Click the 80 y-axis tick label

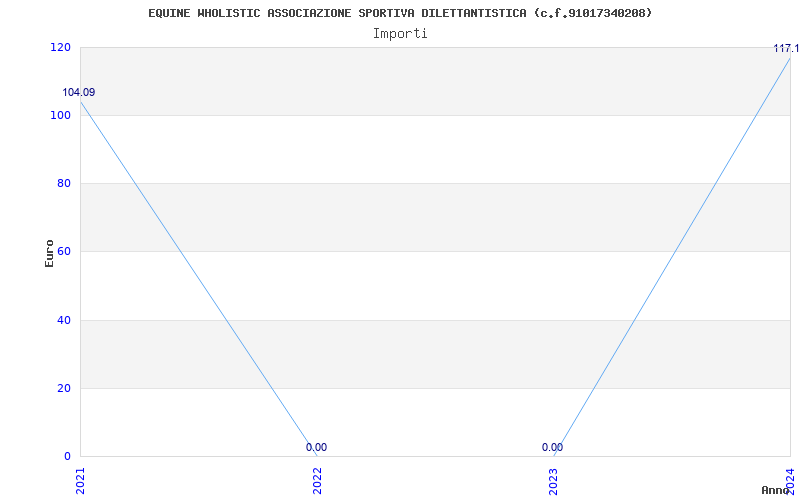[x=63, y=183]
